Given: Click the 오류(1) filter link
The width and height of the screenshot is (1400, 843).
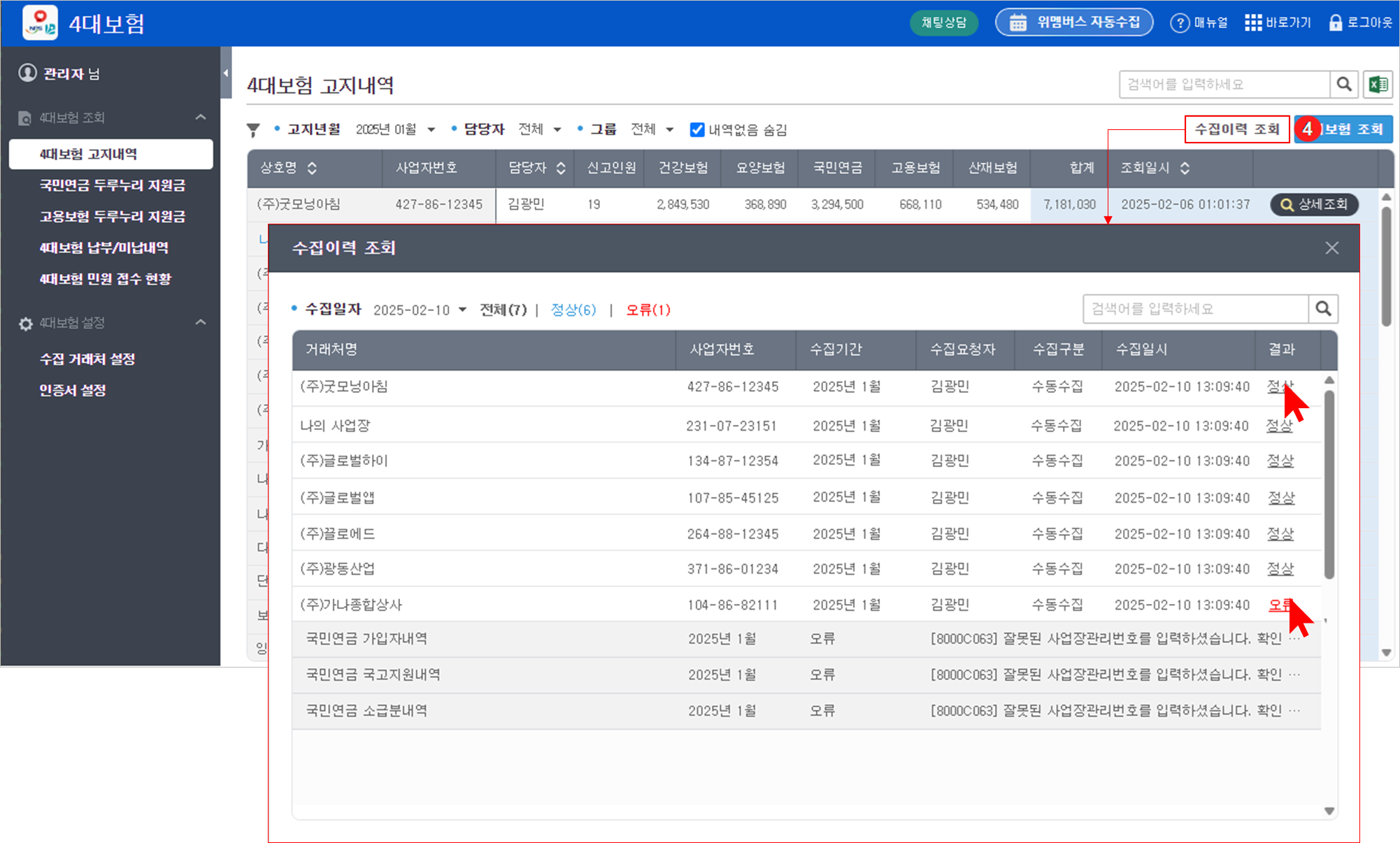Looking at the screenshot, I should pos(648,310).
